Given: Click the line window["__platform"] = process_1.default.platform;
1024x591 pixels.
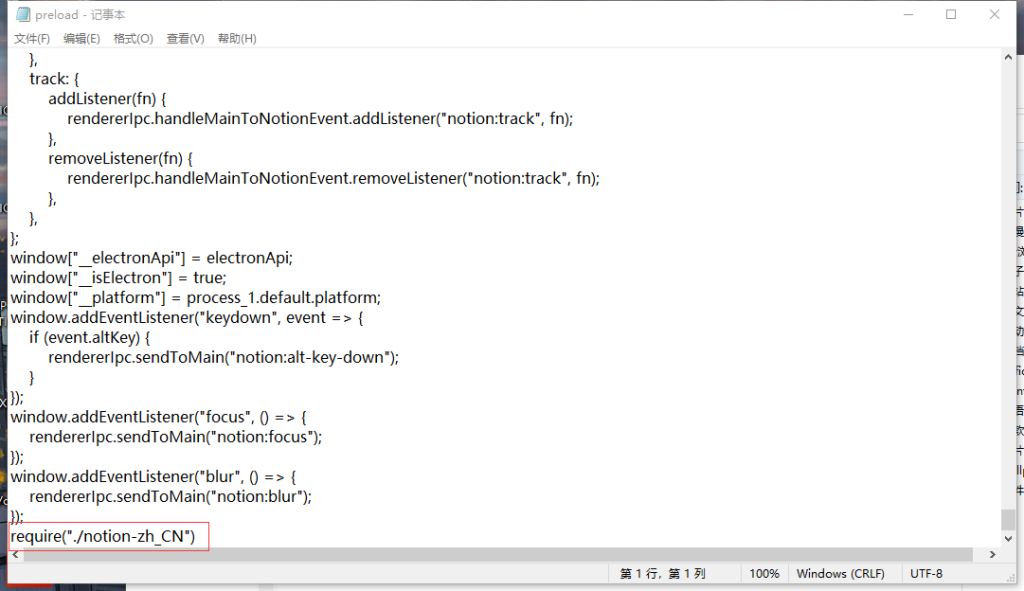Looking at the screenshot, I should click(x=195, y=298).
